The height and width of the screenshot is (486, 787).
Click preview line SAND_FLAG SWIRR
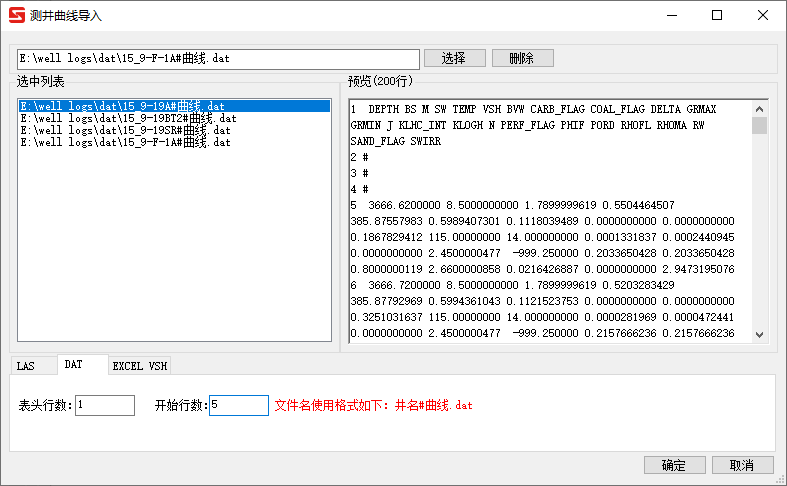[x=396, y=142]
